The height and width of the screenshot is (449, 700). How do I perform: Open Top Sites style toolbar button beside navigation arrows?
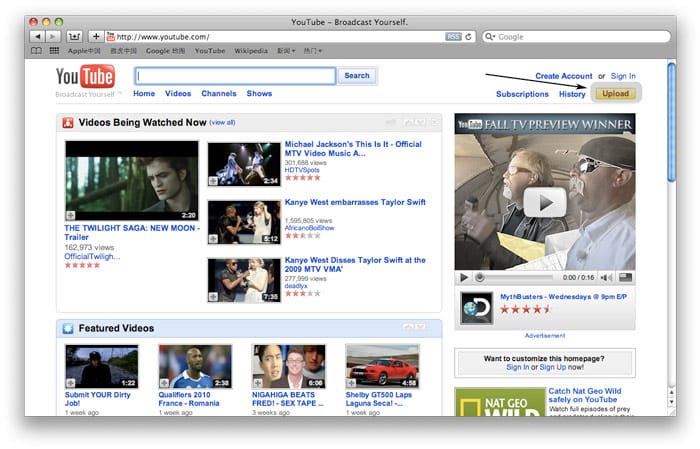pyautogui.click(x=74, y=37)
